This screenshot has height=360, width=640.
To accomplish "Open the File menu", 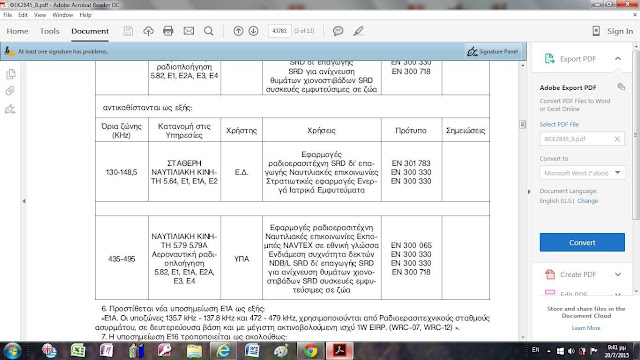I will [x=7, y=15].
